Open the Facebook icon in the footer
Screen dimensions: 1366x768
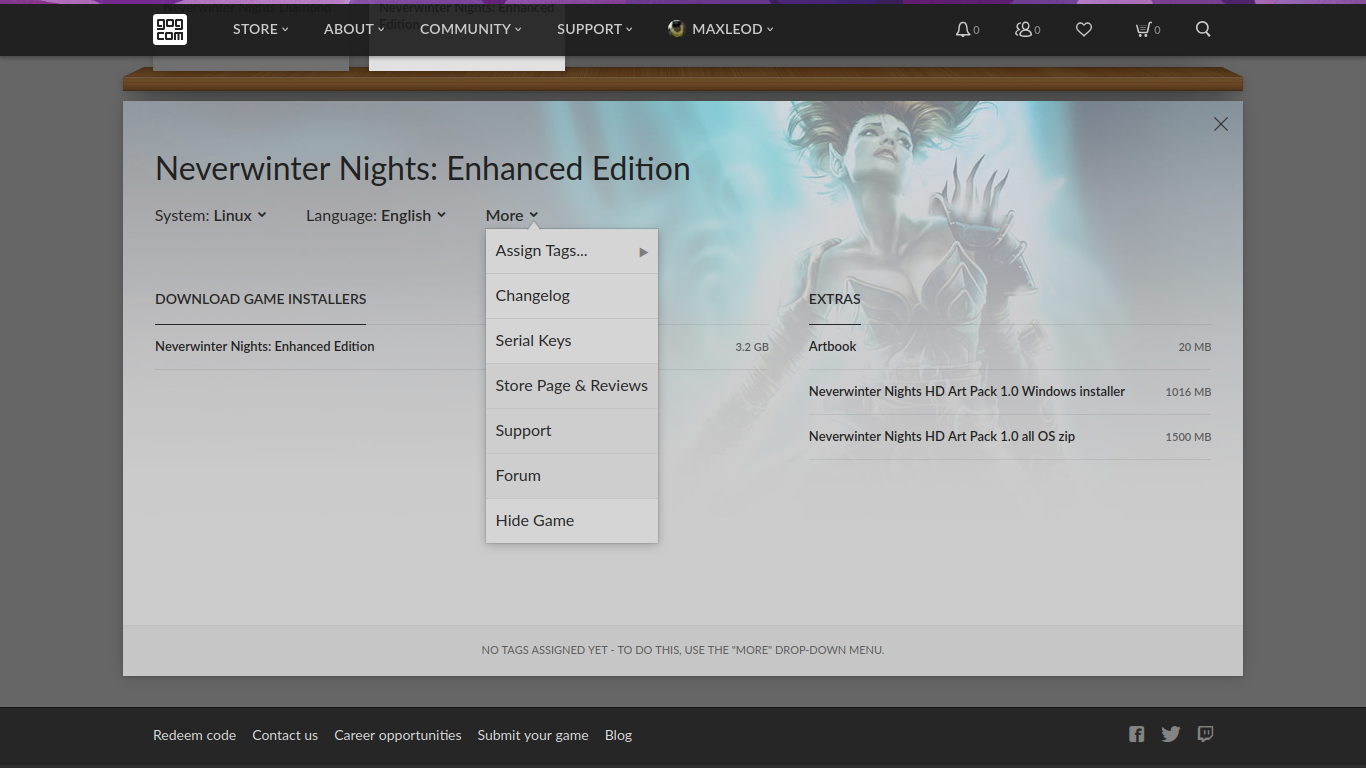pos(1137,734)
